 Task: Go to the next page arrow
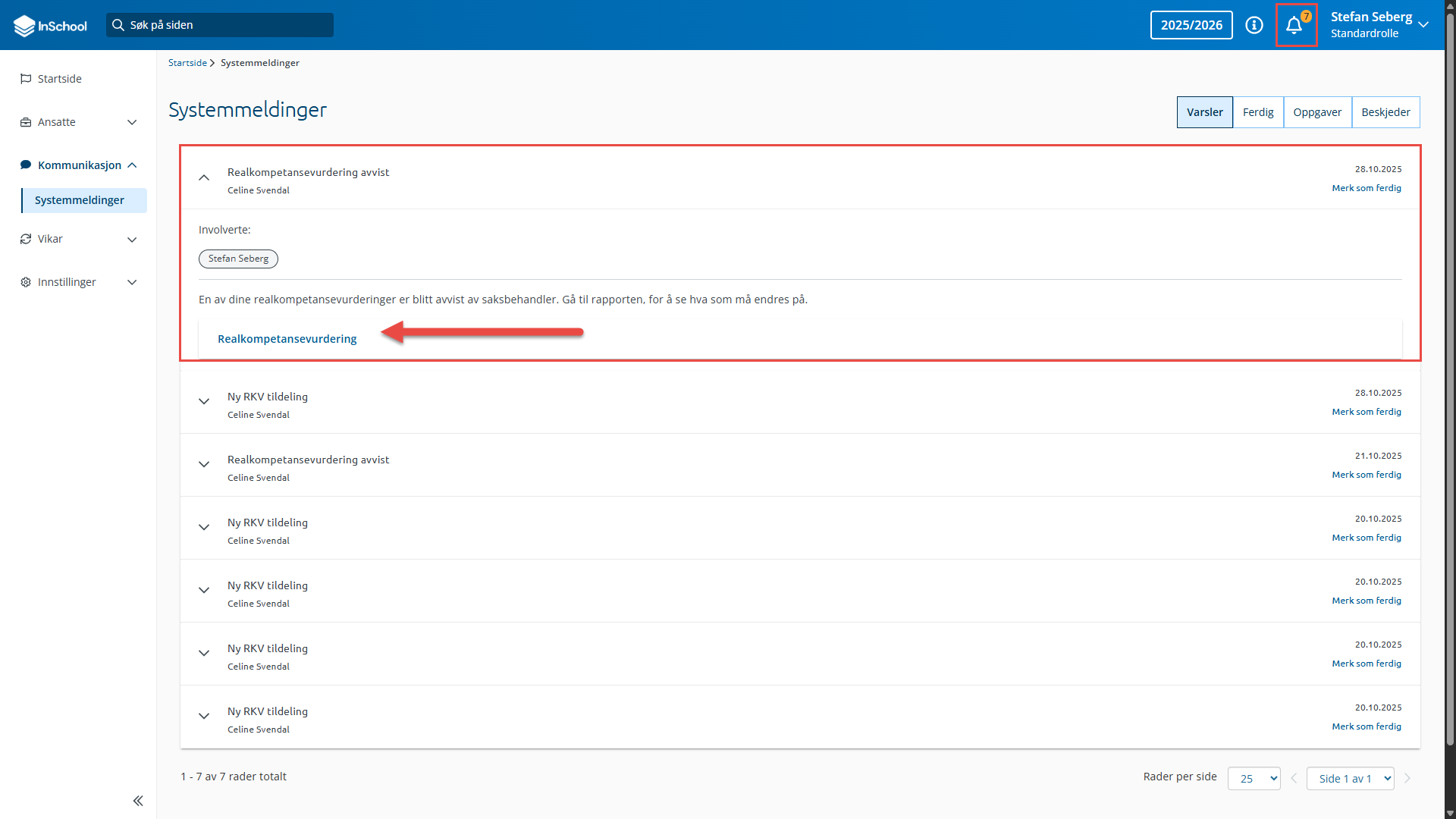(1407, 779)
